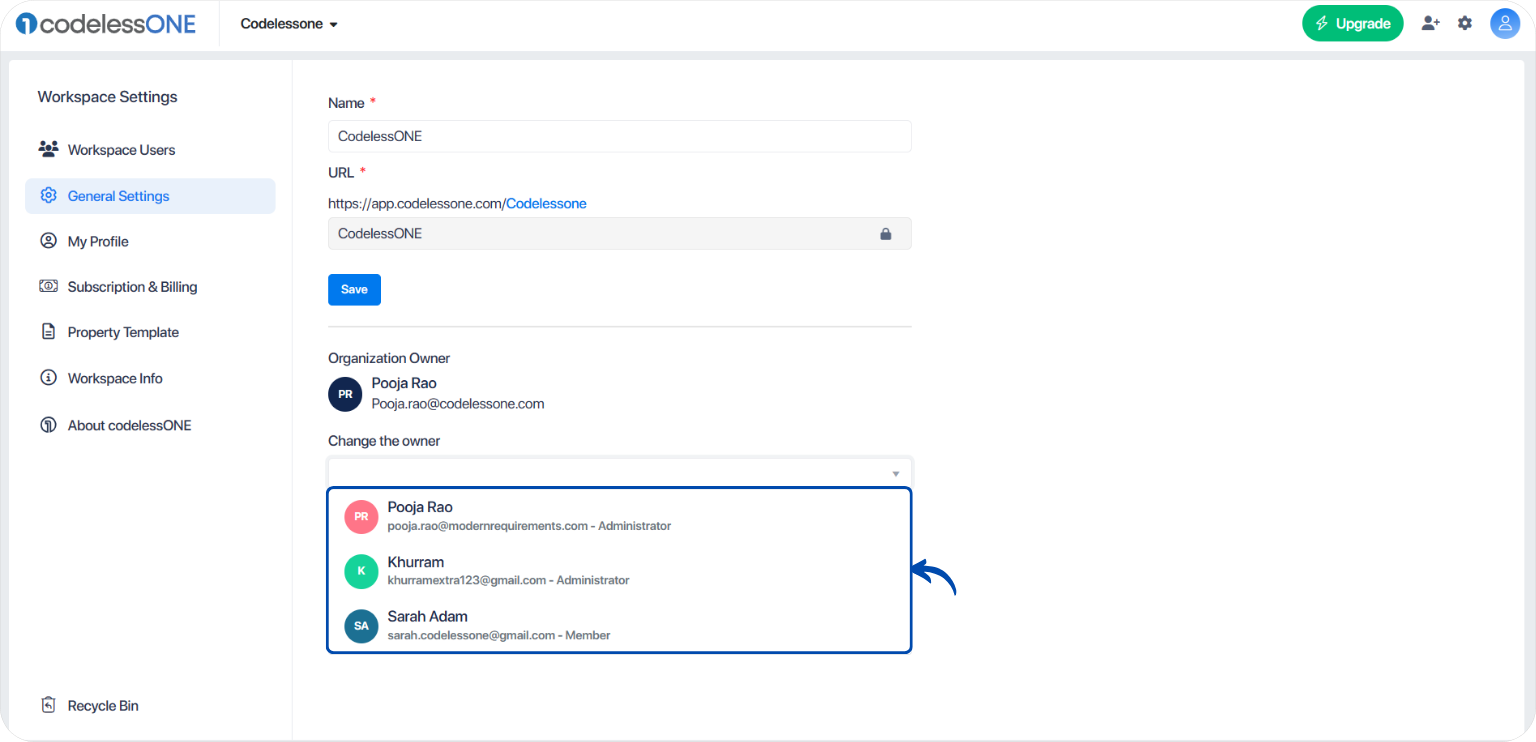Select Pooja Rao from the owner list
This screenshot has width=1536, height=742.
[620, 516]
